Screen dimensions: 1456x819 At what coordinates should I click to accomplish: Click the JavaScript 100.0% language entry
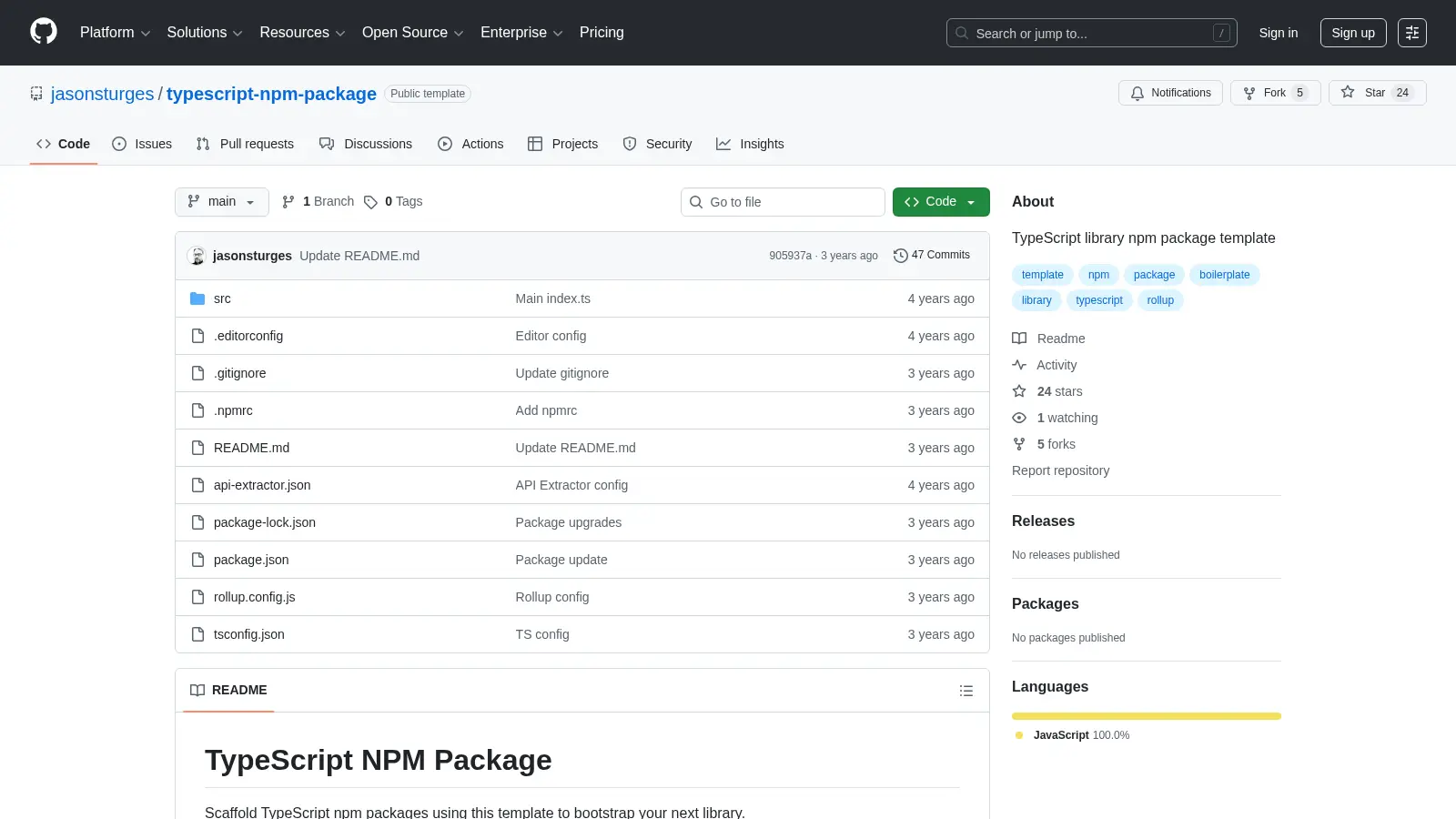(1073, 735)
